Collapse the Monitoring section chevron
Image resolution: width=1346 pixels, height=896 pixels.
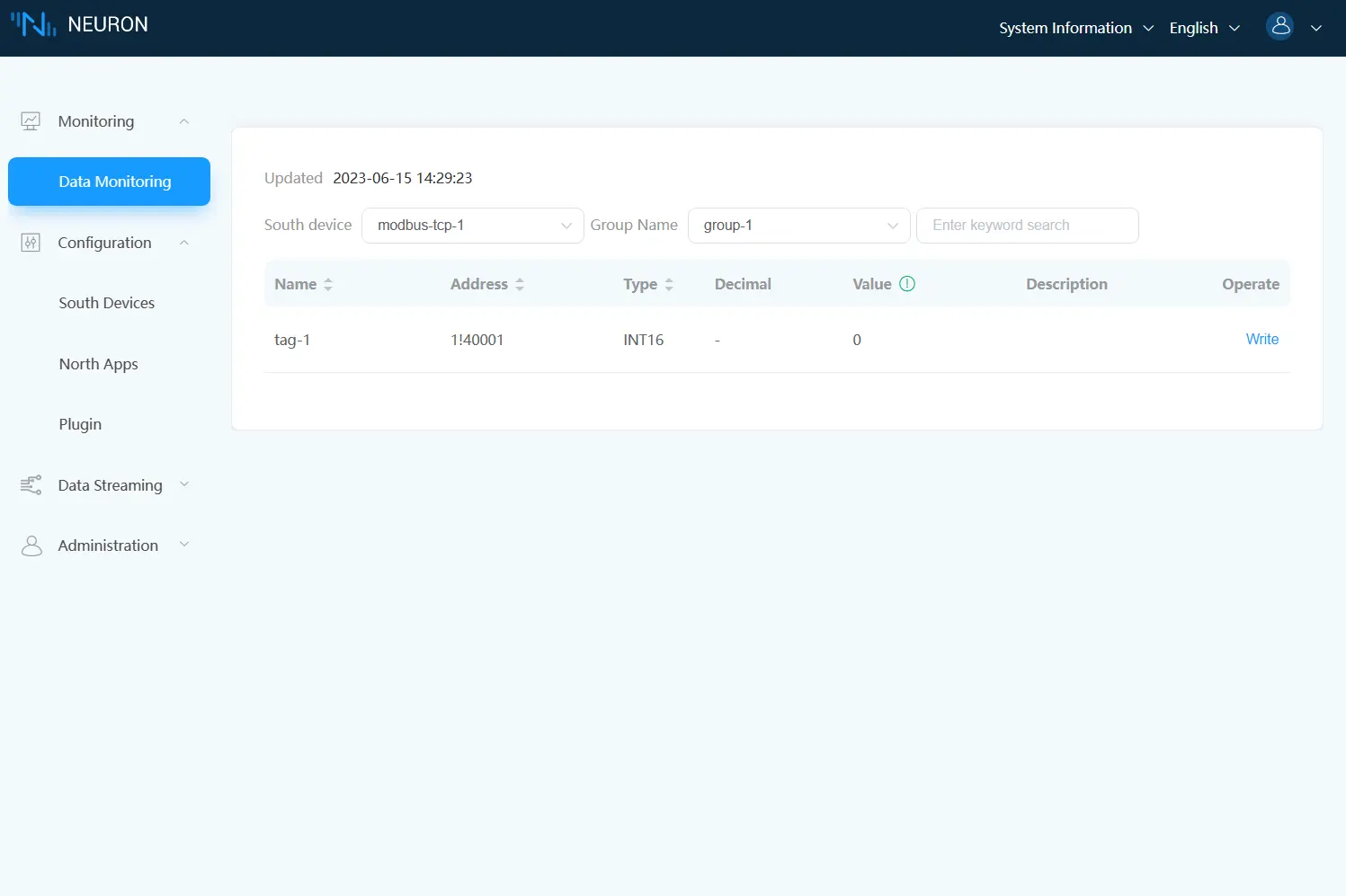[184, 121]
